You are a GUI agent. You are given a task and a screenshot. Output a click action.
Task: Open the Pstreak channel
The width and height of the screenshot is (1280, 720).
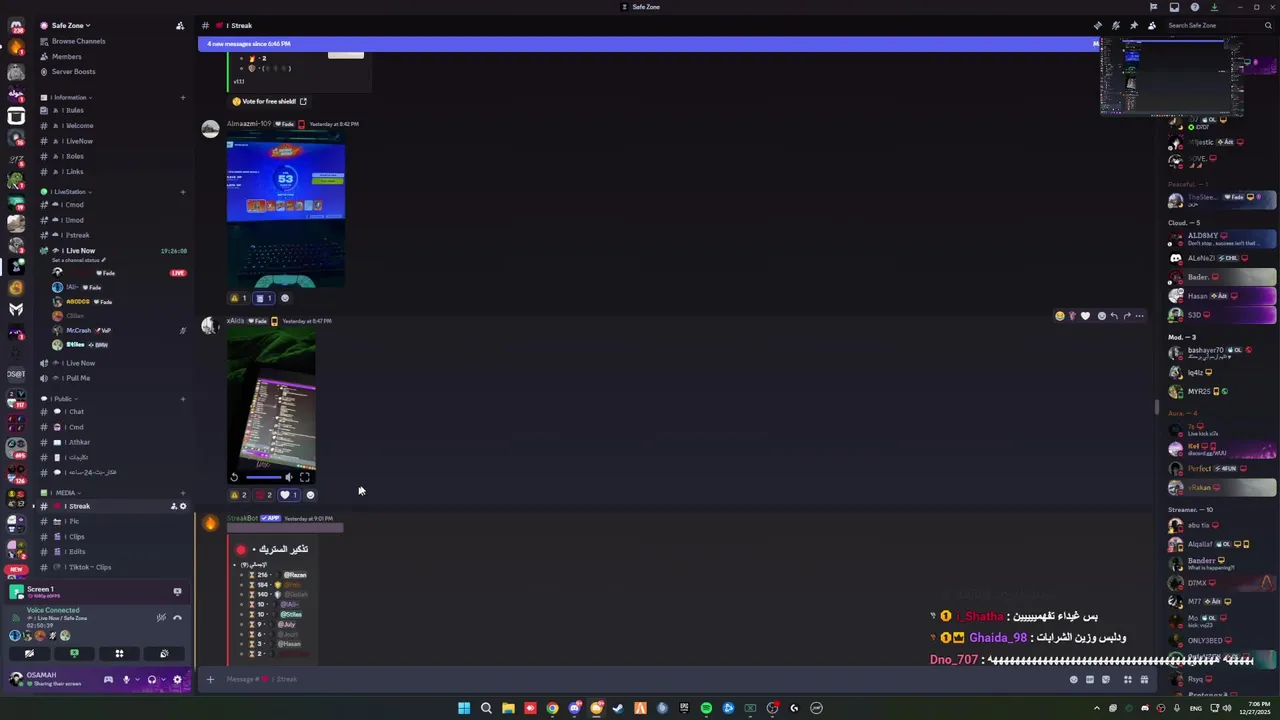pos(76,235)
